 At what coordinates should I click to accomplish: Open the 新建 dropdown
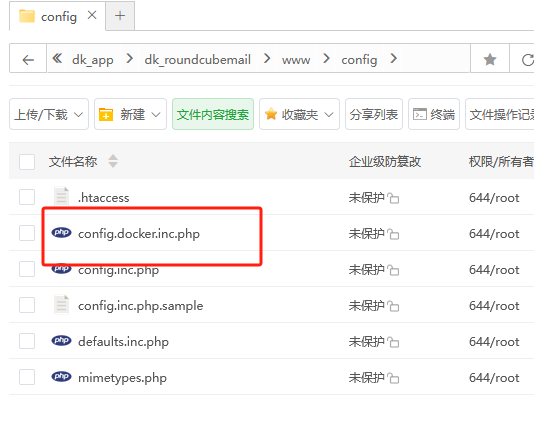tap(130, 114)
